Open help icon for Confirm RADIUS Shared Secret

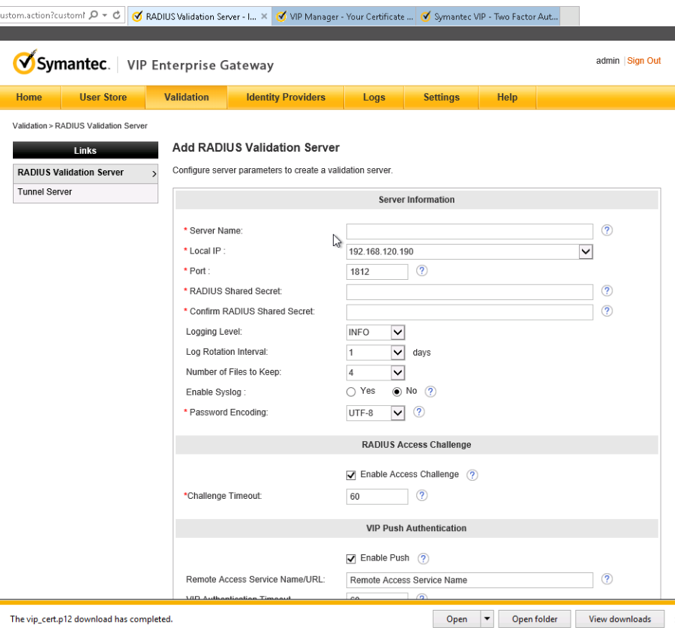click(607, 311)
